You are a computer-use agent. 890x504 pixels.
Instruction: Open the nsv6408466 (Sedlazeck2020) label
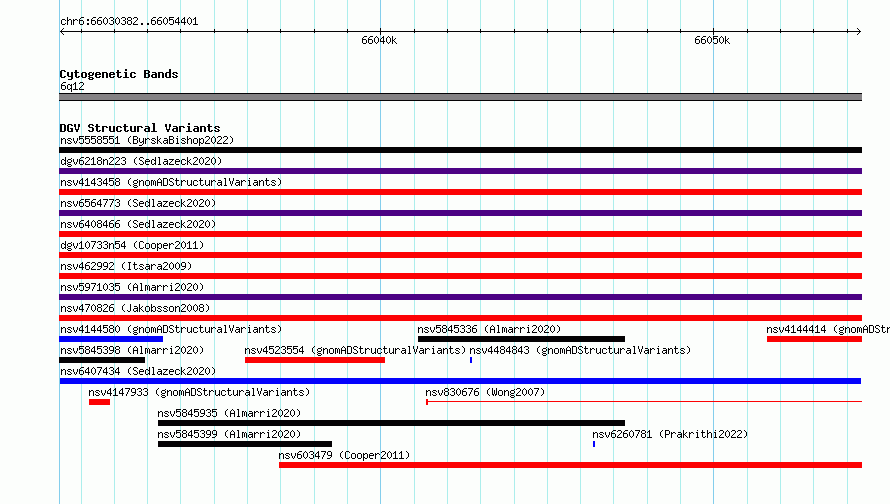pos(138,224)
